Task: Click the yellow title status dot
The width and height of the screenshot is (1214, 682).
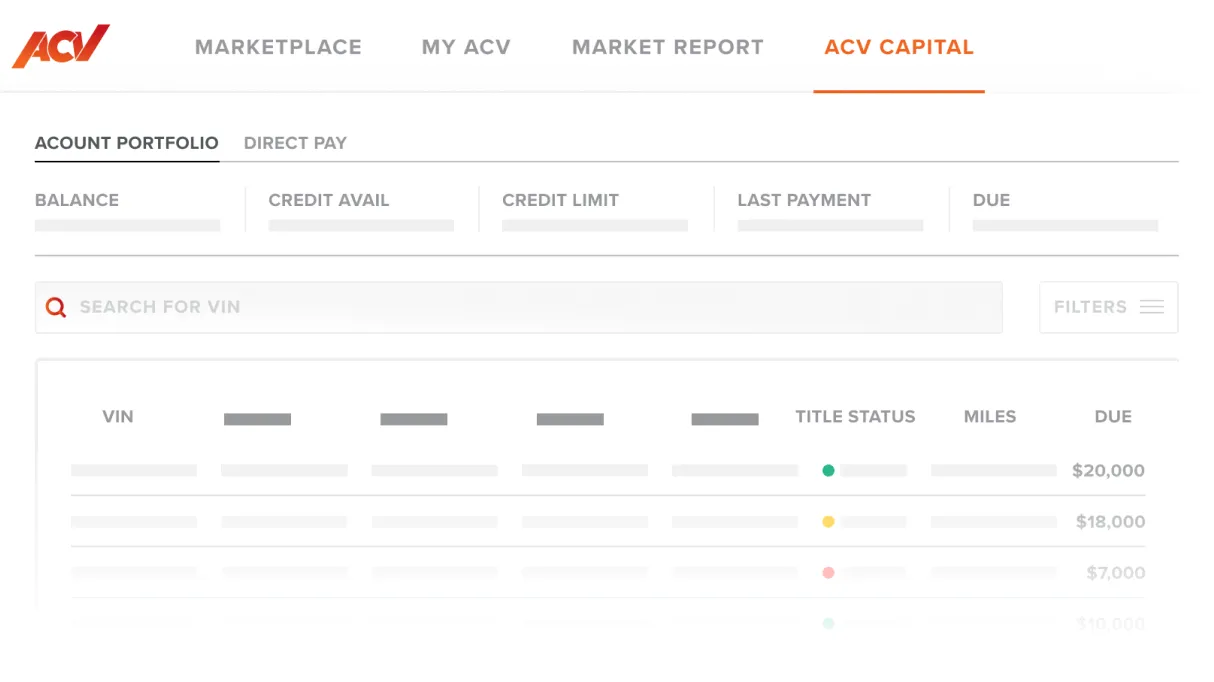Action: [x=828, y=521]
